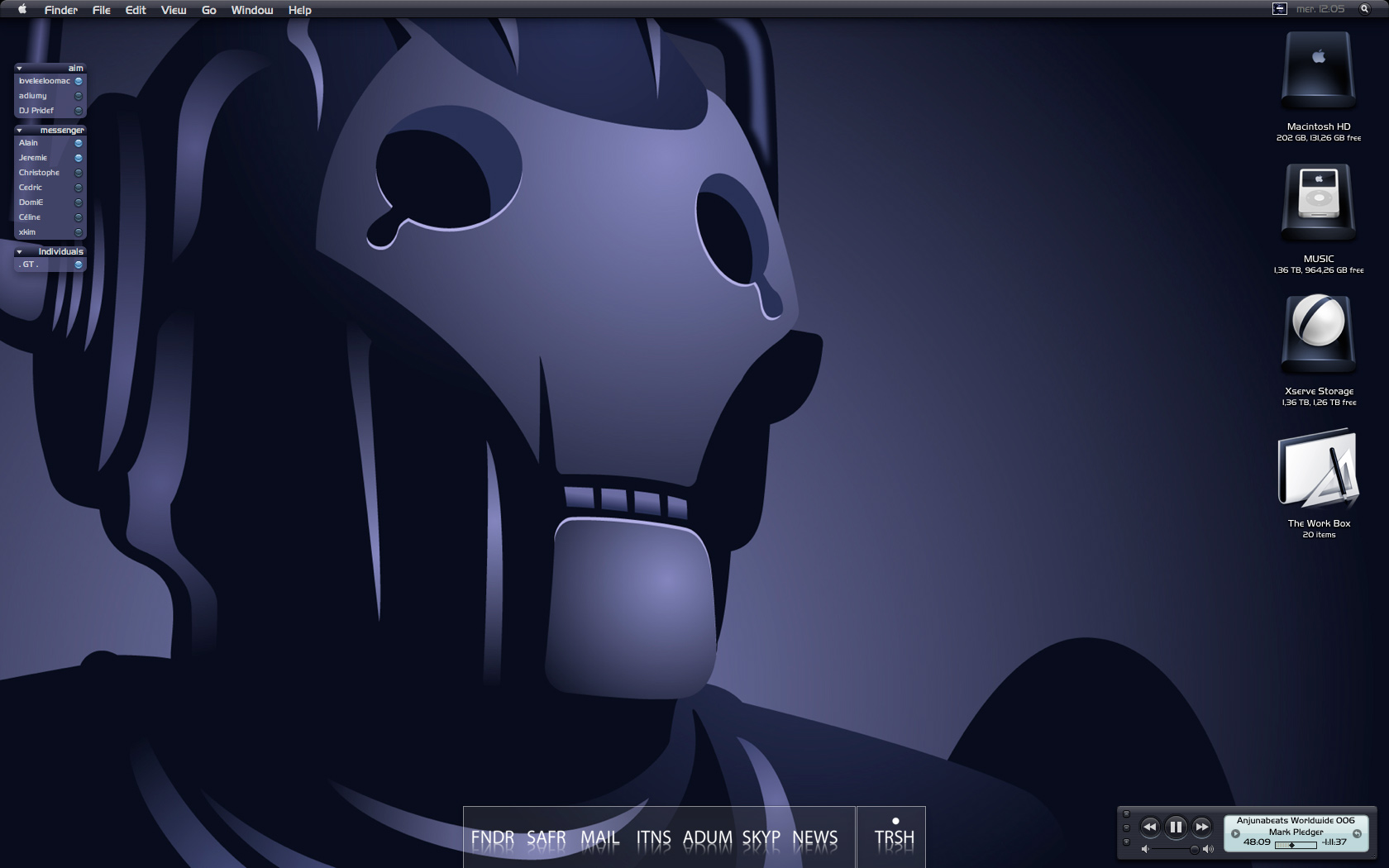1389x868 pixels.
Task: Click the curved return arrow in track display
Action: [x=1357, y=833]
